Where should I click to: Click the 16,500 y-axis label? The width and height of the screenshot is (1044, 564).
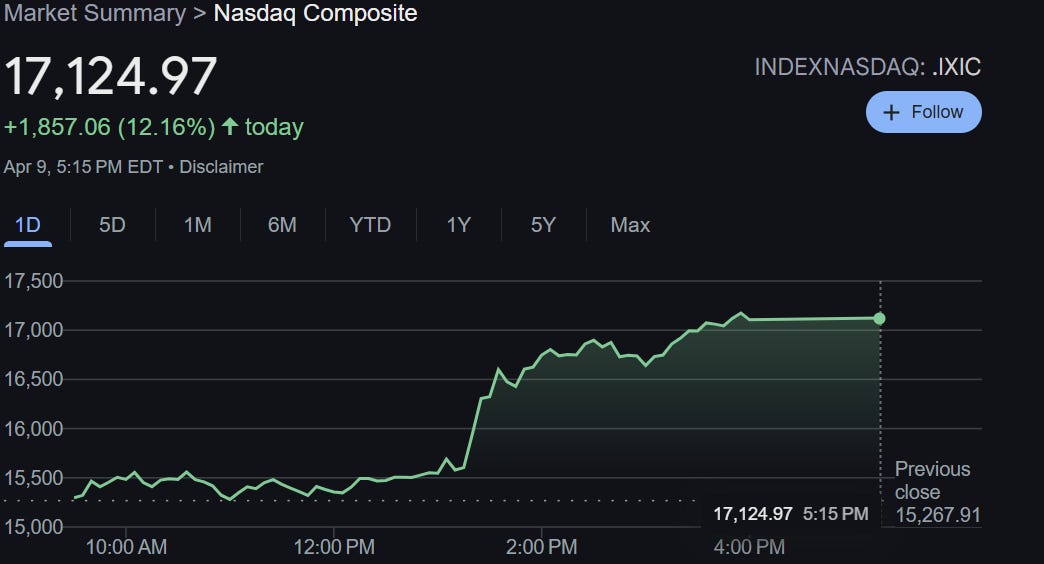pyautogui.click(x=33, y=380)
